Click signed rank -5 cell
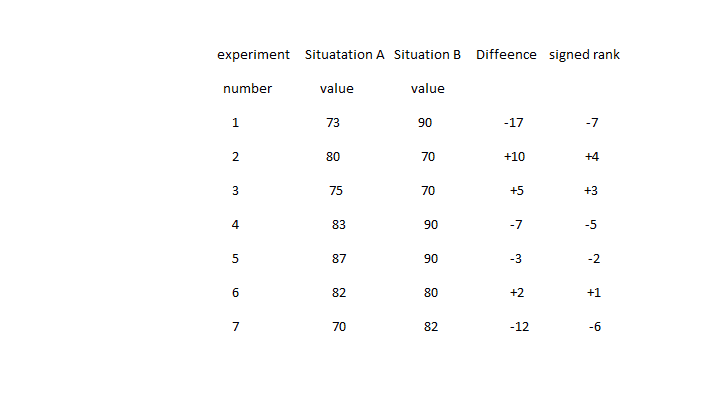This screenshot has width=718, height=400. point(591,225)
